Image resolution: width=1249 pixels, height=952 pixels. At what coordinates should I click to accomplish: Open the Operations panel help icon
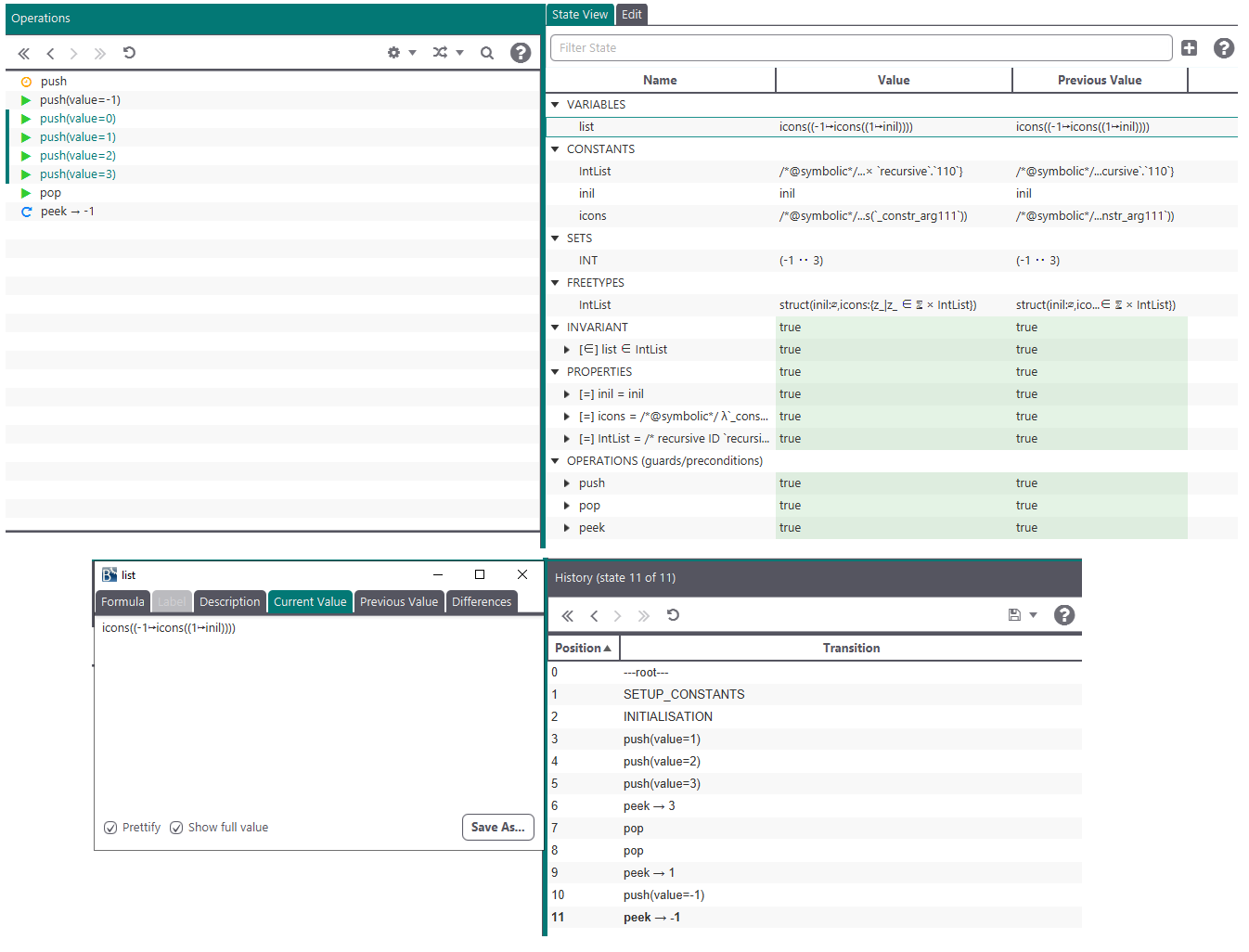[521, 53]
